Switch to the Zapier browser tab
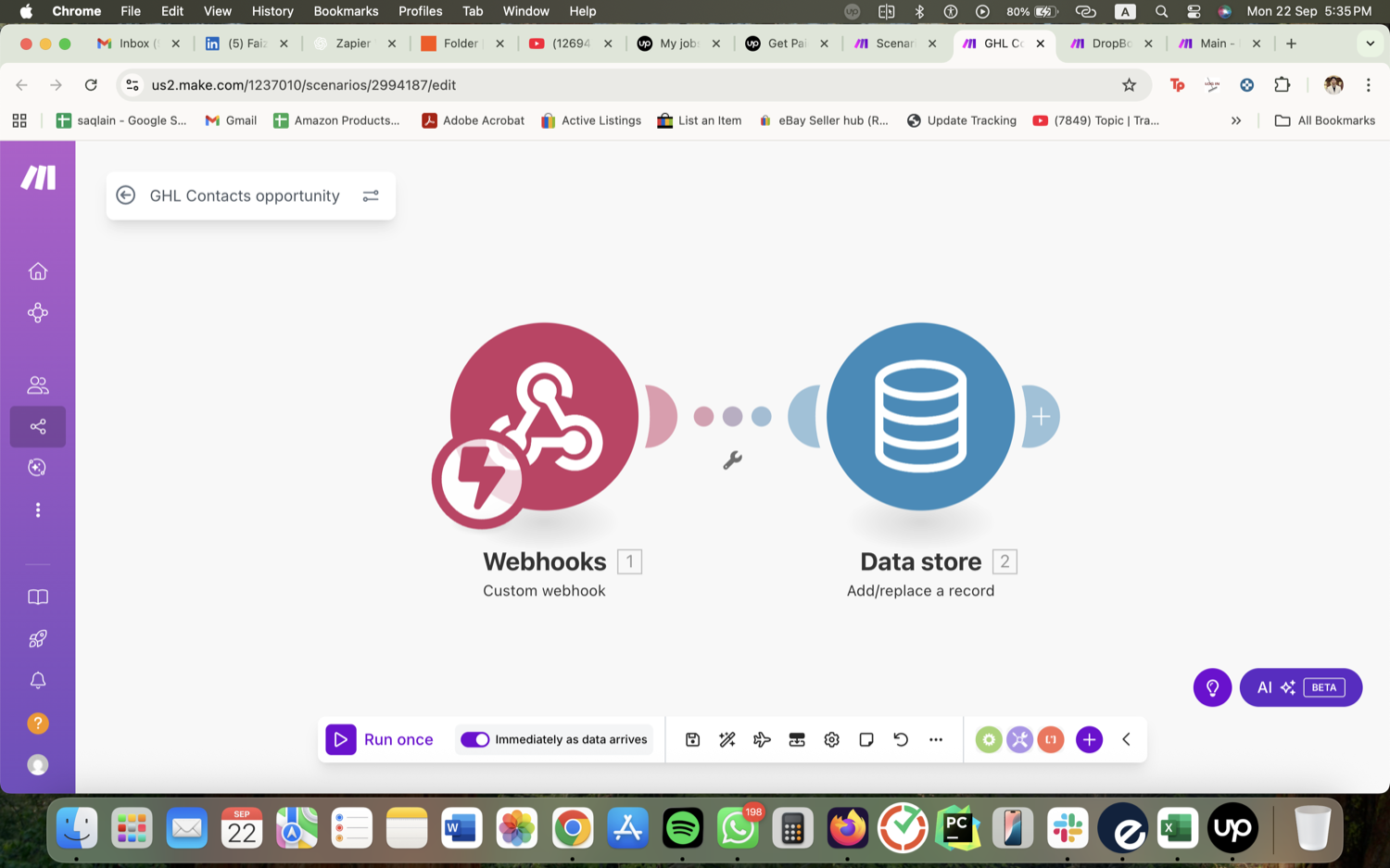1390x868 pixels. (355, 44)
